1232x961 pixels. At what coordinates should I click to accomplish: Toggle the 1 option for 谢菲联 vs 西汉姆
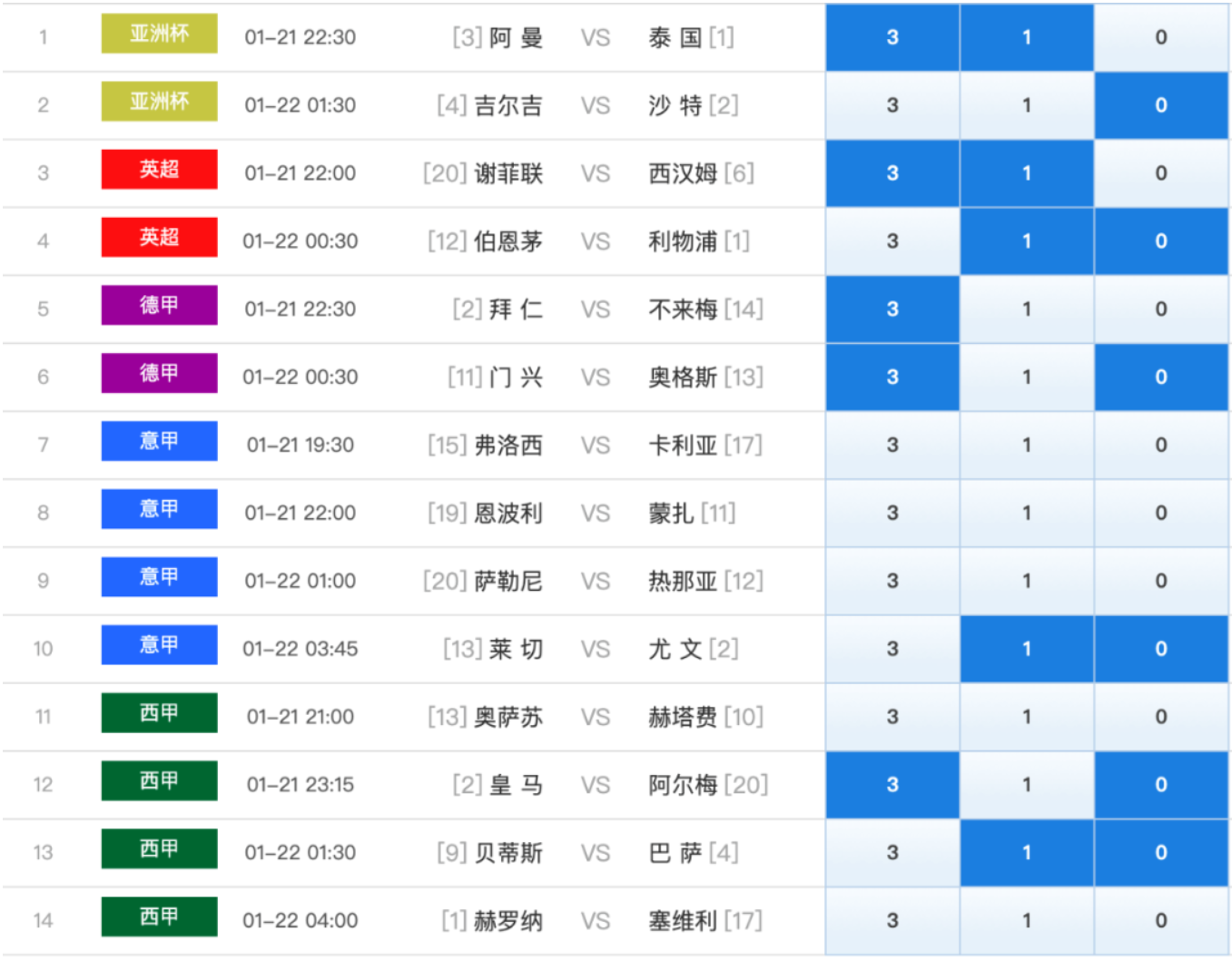[x=1027, y=173]
